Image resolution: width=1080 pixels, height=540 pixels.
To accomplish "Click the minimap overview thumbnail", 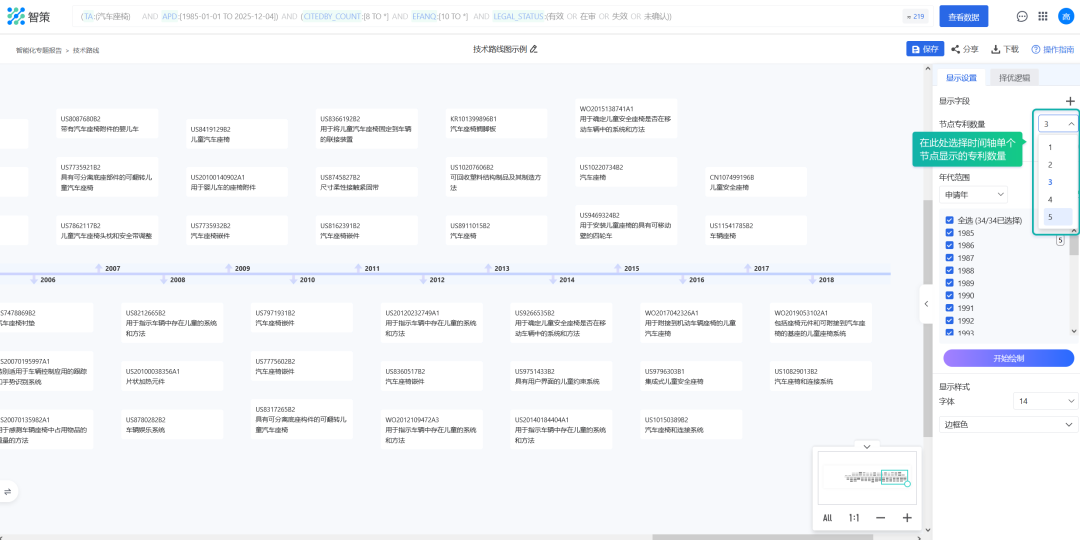I will [x=867, y=477].
